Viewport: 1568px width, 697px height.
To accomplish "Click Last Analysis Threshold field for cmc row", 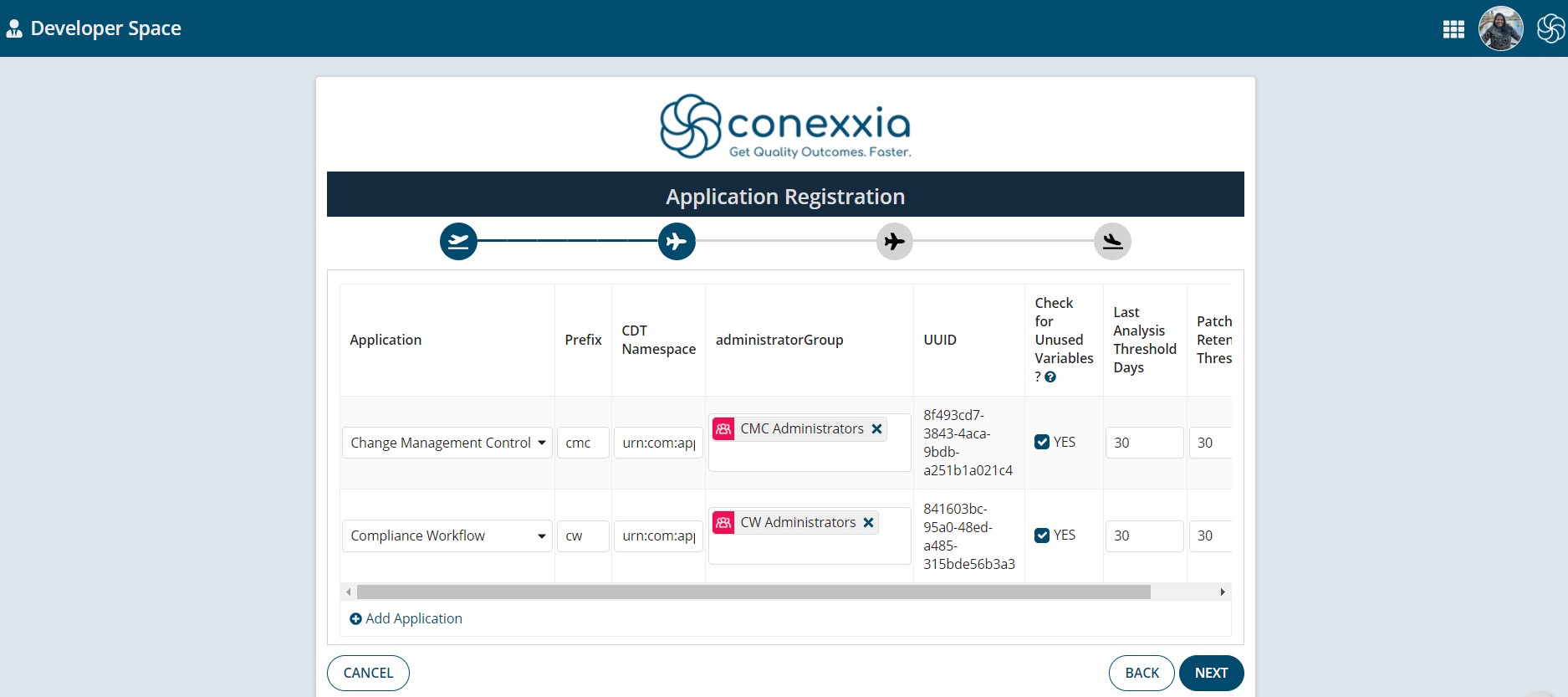I will [x=1144, y=443].
